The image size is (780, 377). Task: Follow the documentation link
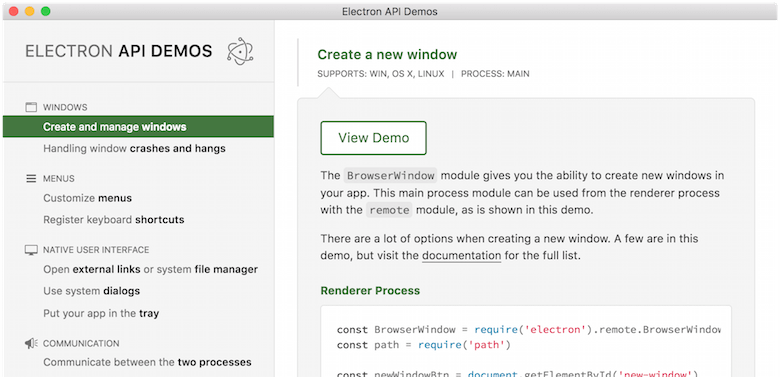tap(462, 257)
